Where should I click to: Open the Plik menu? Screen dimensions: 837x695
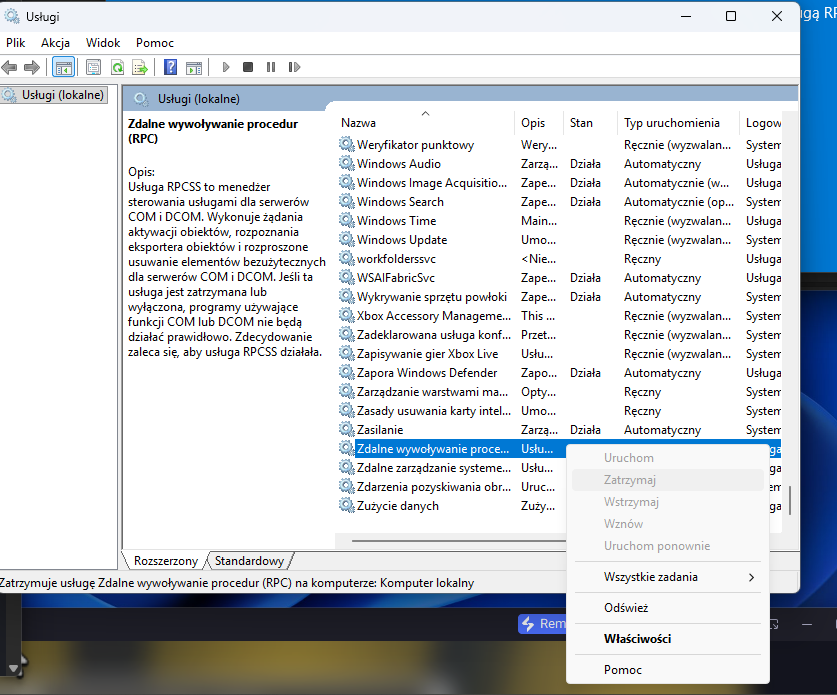(x=15, y=43)
